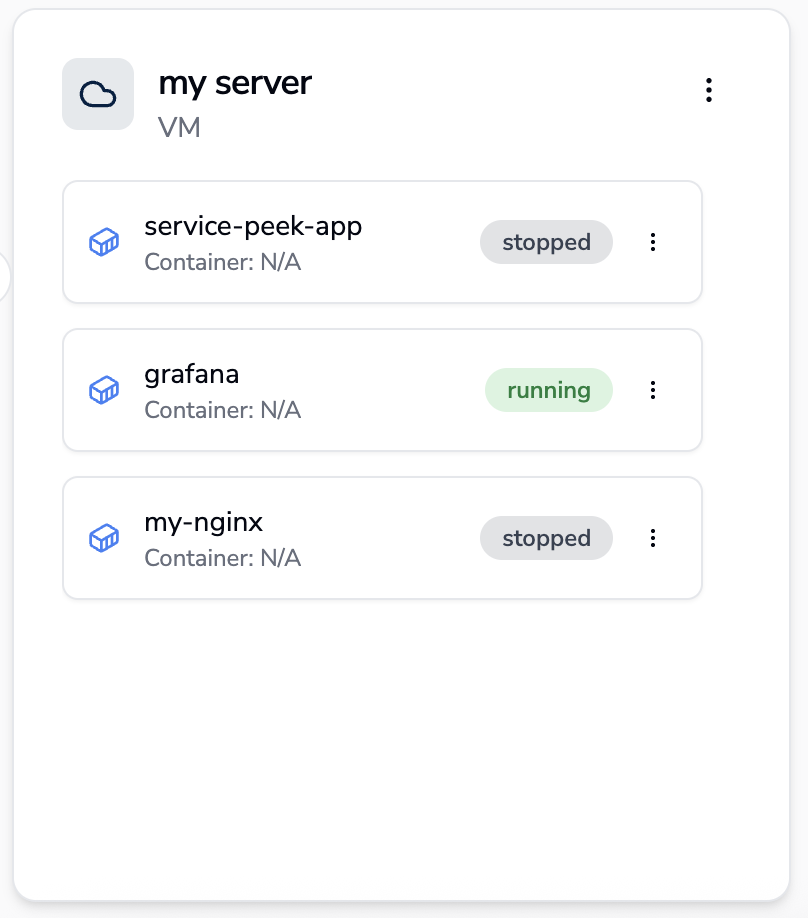Click the round handle on the left edge

click(4, 276)
